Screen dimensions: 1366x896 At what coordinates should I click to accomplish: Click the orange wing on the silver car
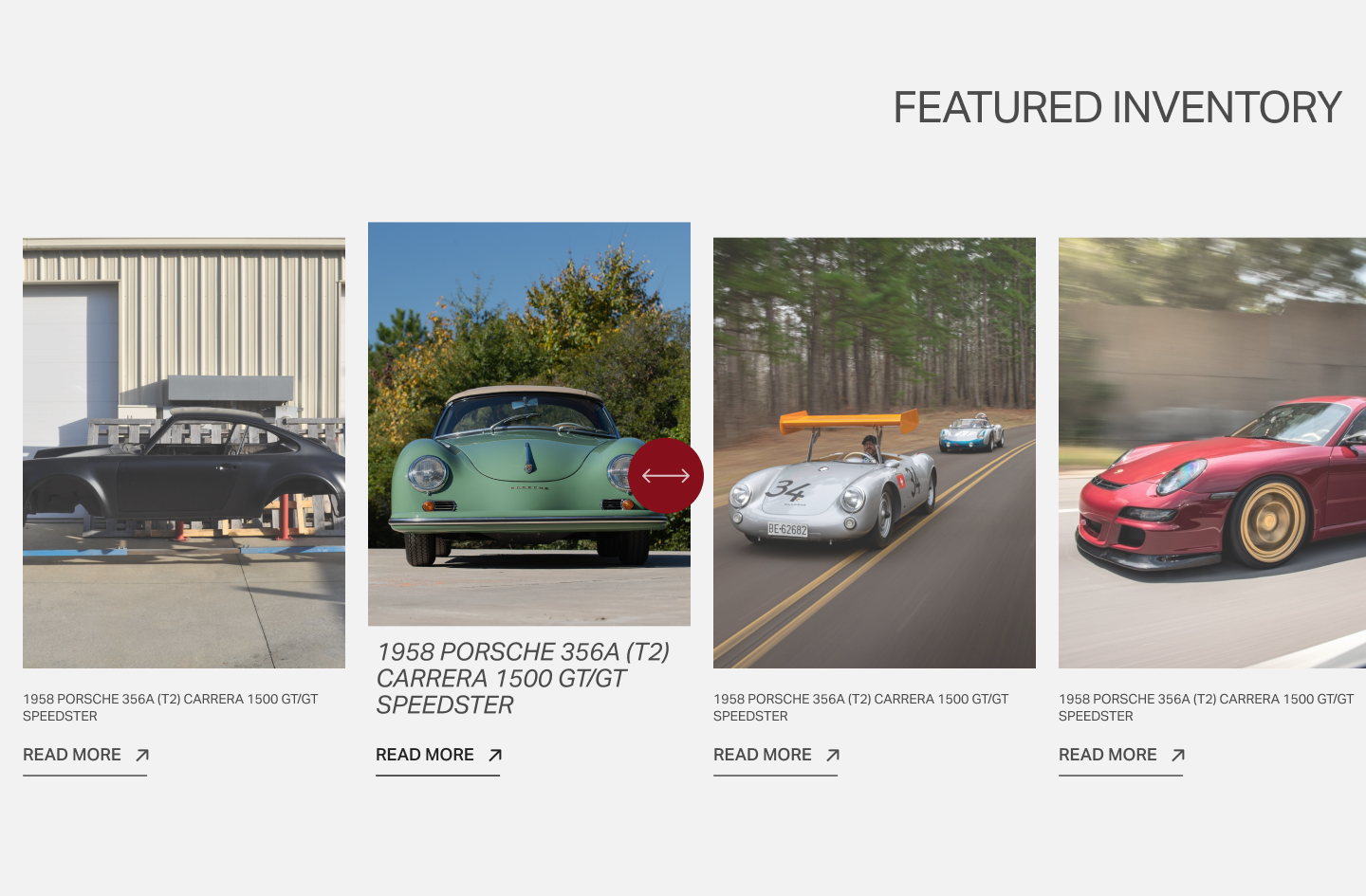pyautogui.click(x=849, y=421)
